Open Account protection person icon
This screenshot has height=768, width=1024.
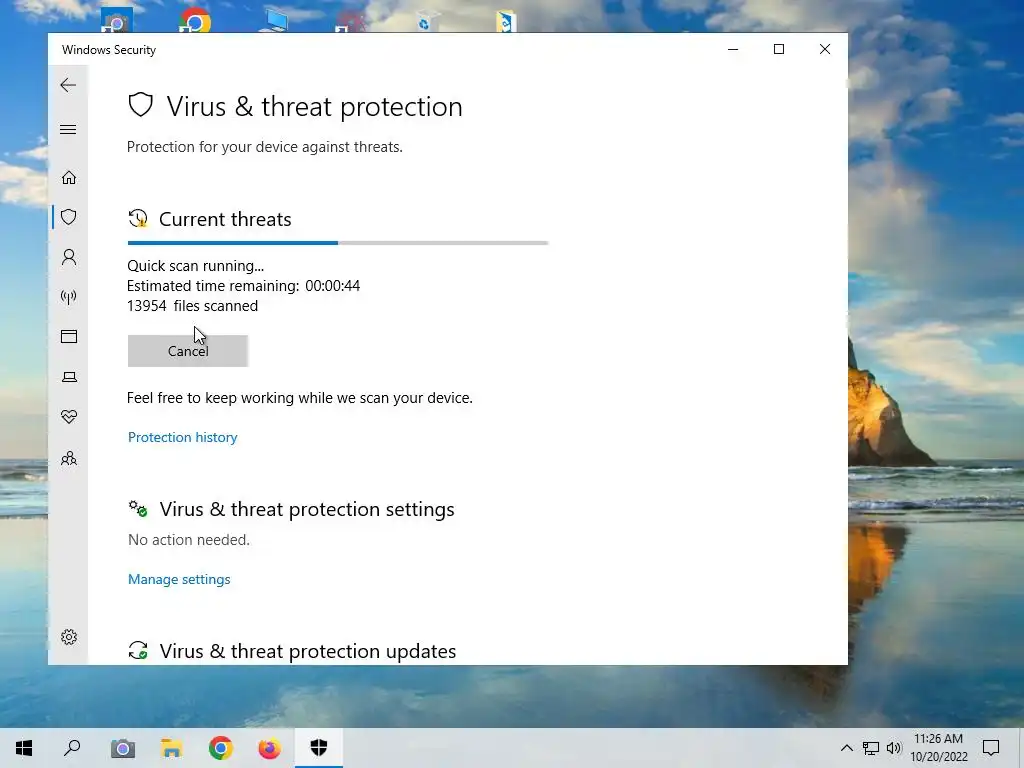click(69, 257)
